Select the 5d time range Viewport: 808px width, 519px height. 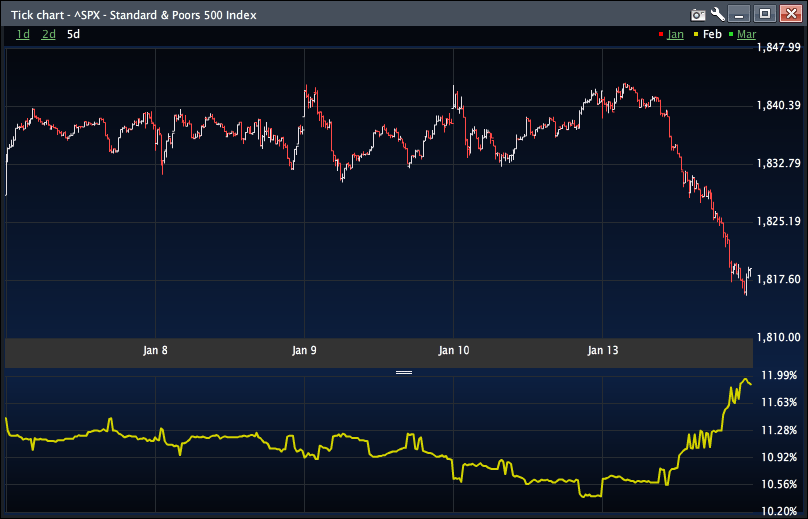tap(73, 34)
